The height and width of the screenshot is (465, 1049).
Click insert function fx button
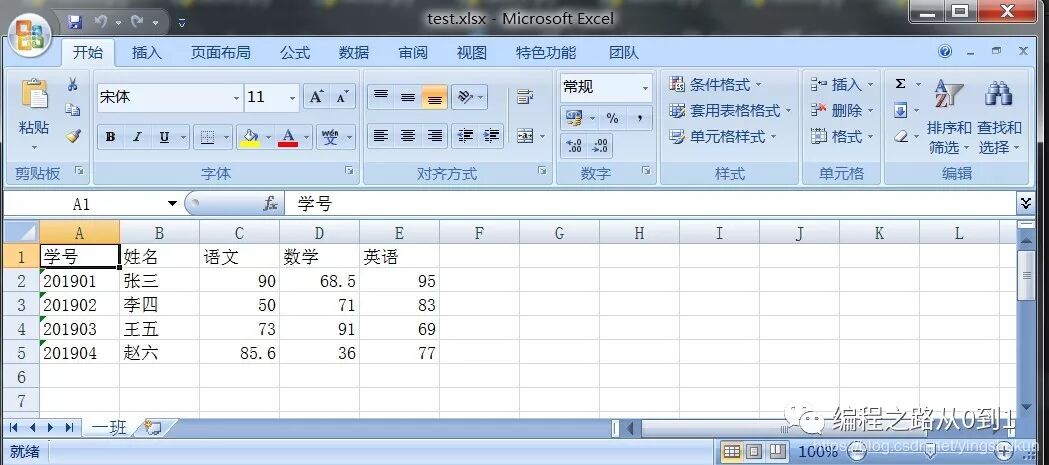[x=270, y=203]
